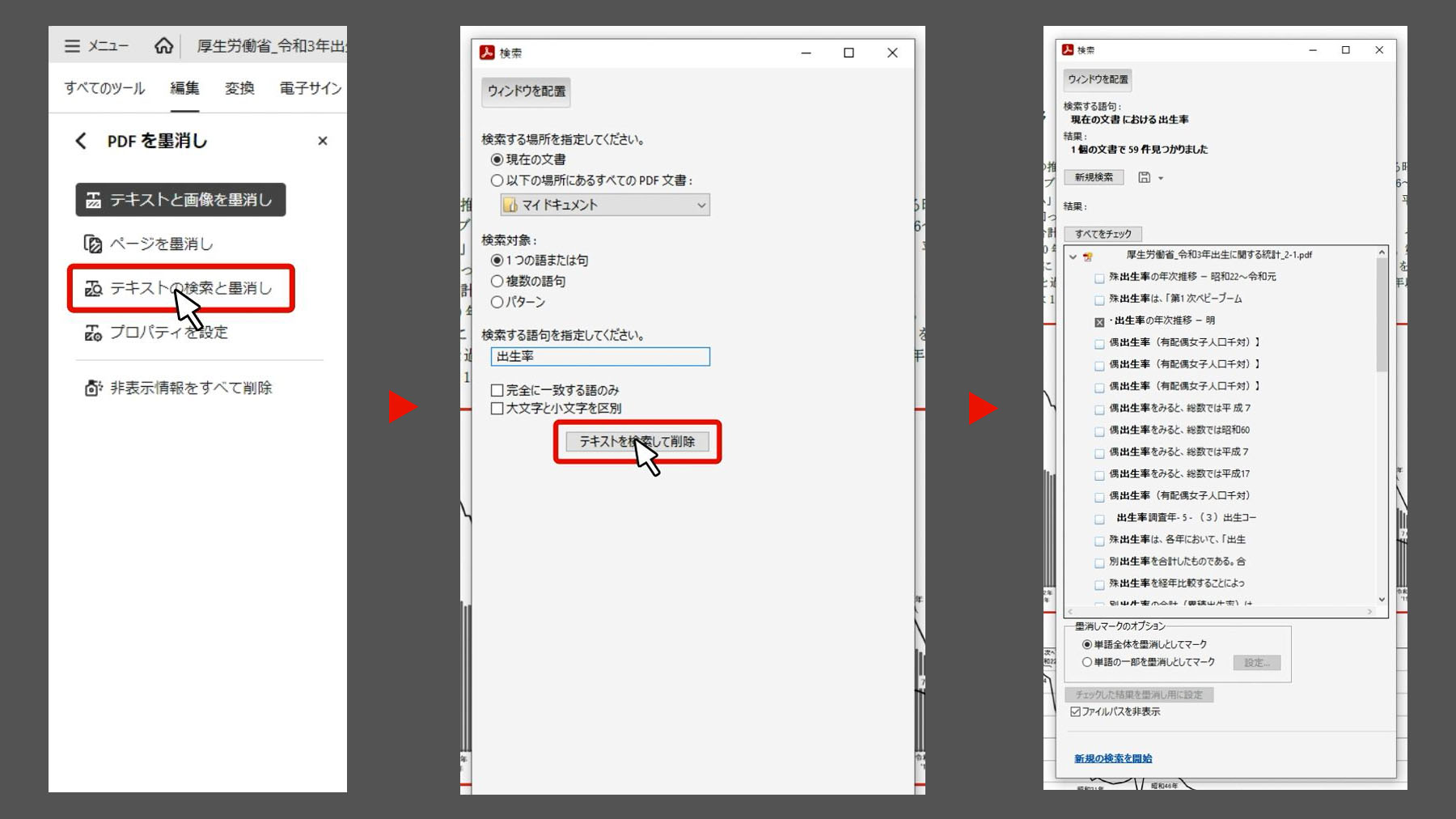Open the 電子サイン tab
The image size is (1456, 819).
[311, 88]
